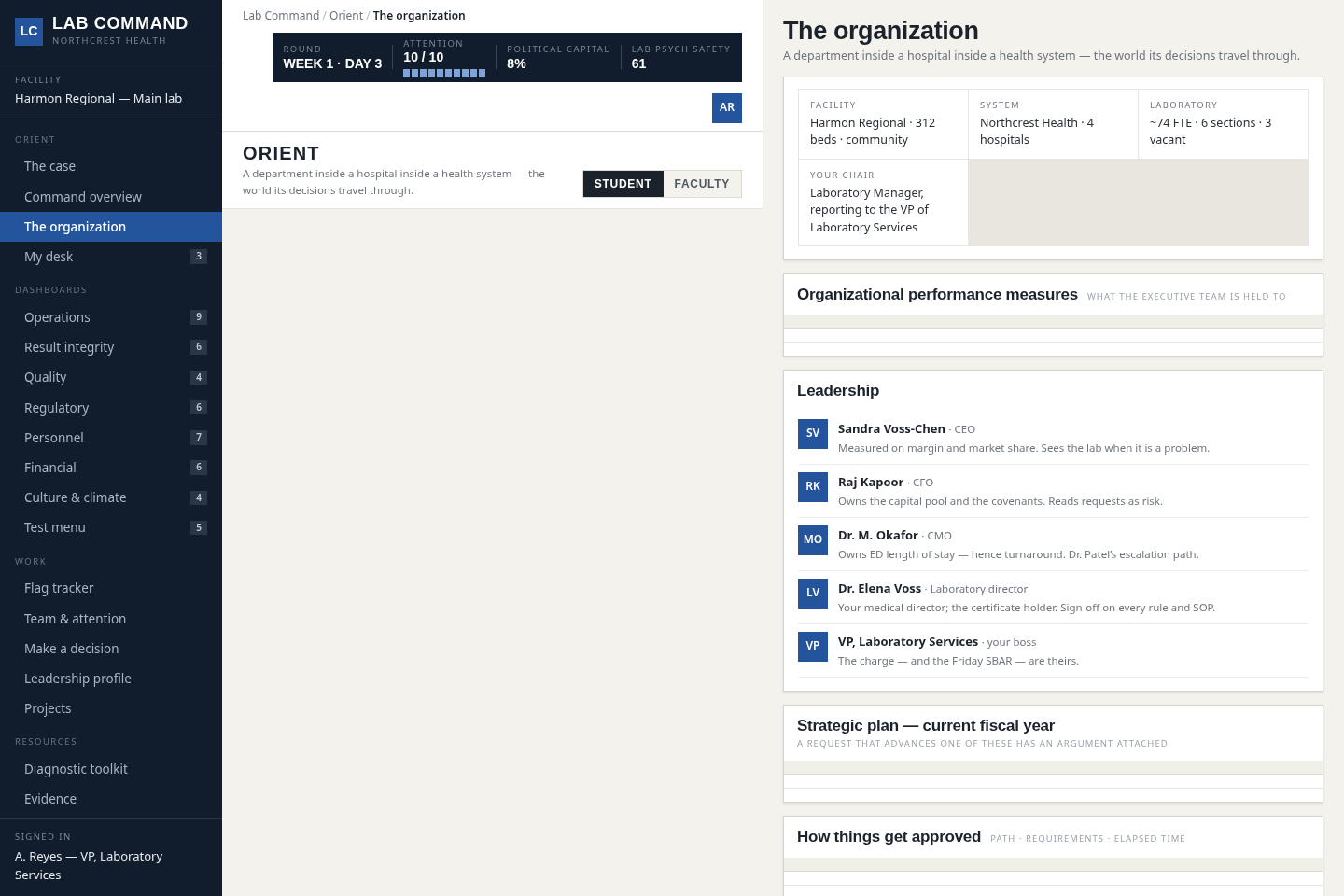Viewport: 1344px width, 896px height.
Task: Switch to STUDENT view
Action: pyautogui.click(x=623, y=184)
